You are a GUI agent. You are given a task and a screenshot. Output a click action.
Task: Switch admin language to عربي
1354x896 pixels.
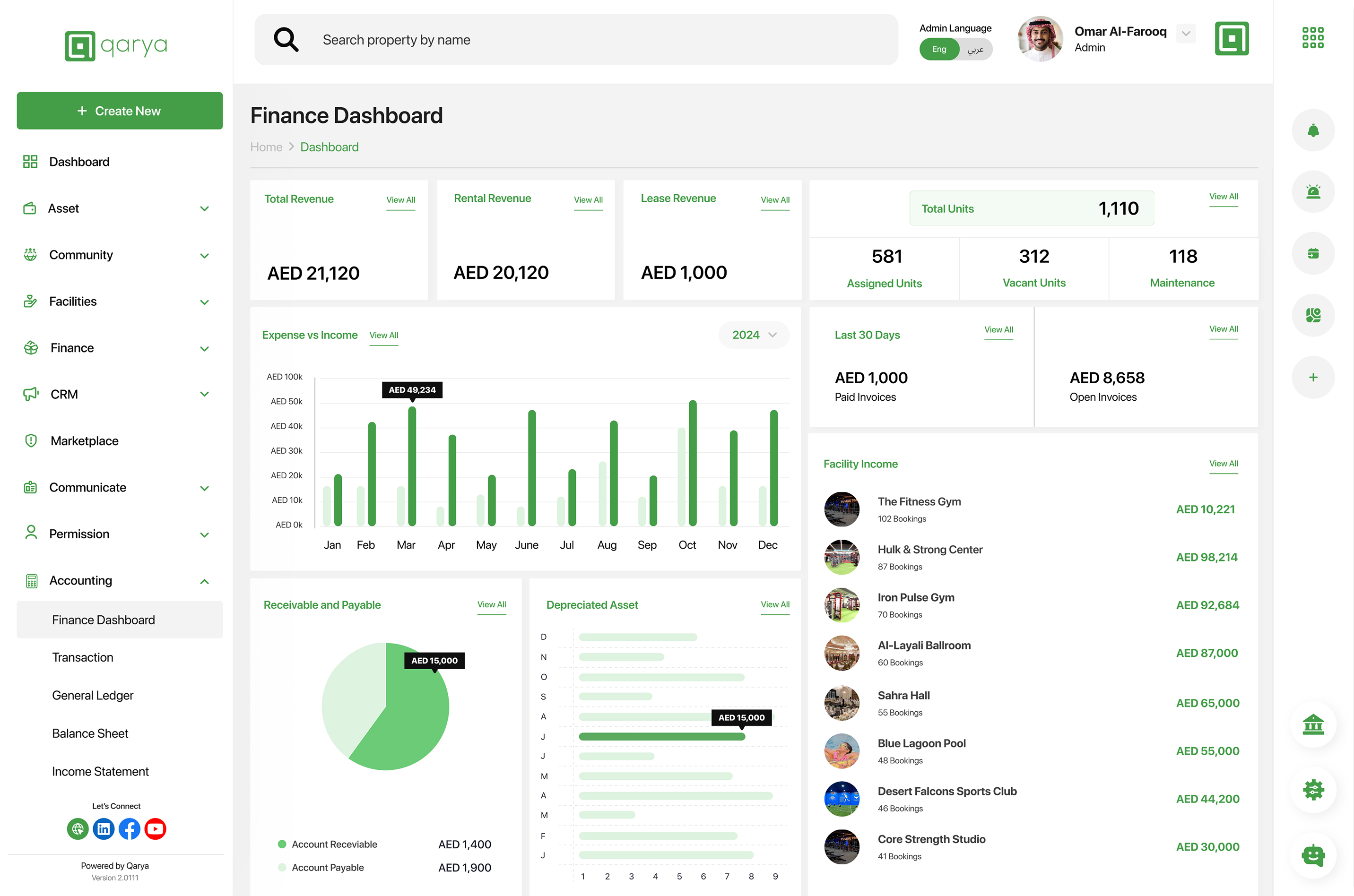pyautogui.click(x=975, y=50)
